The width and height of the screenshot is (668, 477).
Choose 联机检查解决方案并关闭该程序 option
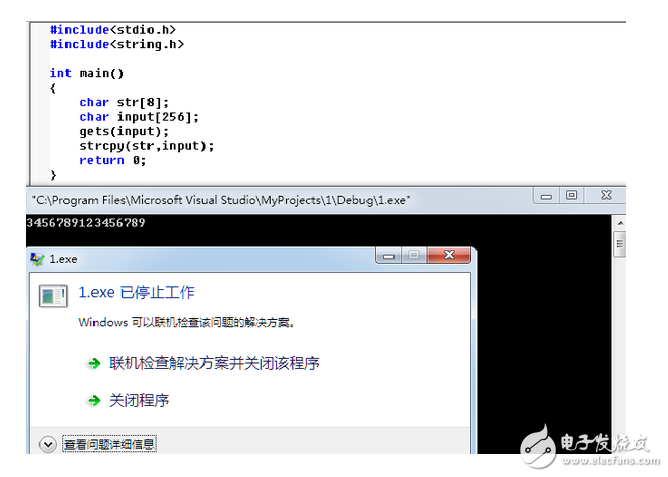[x=214, y=364]
